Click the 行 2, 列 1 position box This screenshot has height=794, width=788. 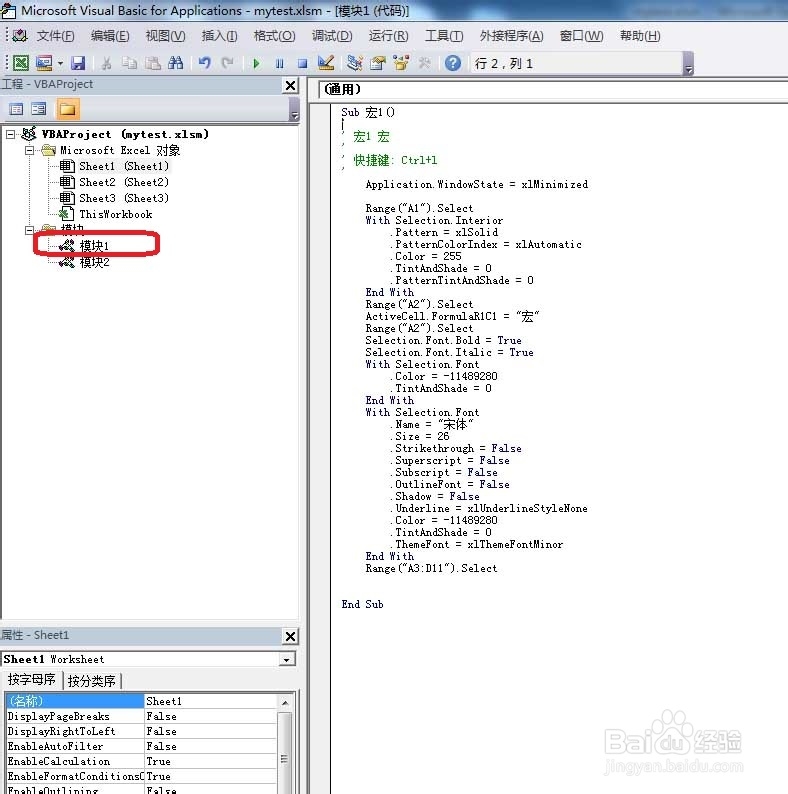576,63
